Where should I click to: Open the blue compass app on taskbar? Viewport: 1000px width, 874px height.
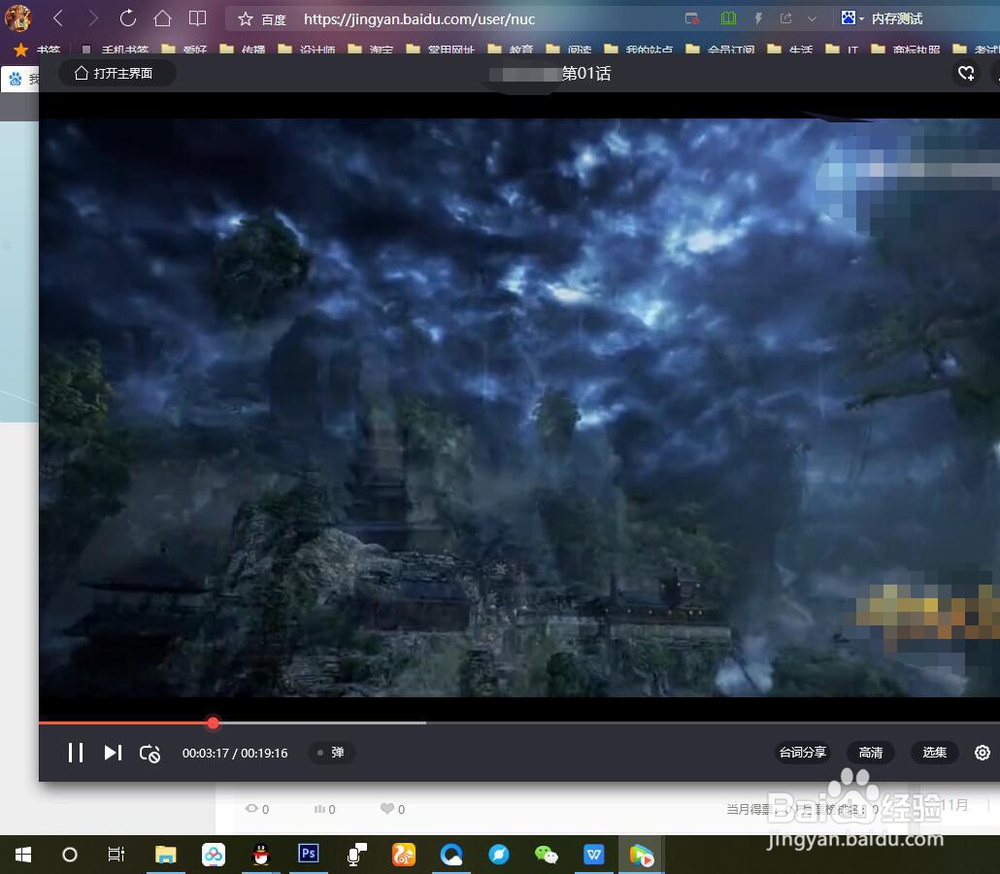tap(499, 854)
